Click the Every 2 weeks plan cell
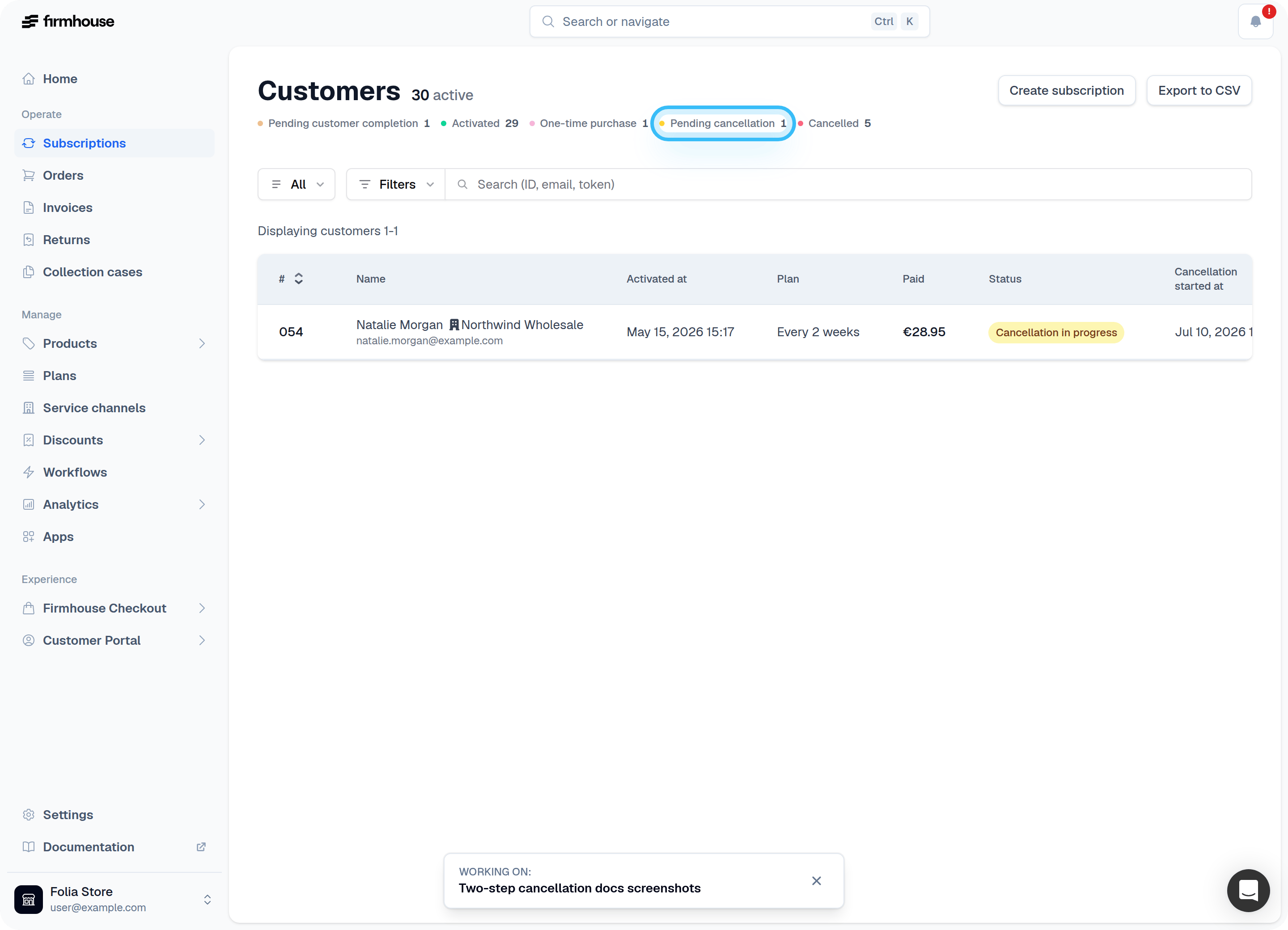The height and width of the screenshot is (930, 1288). click(x=818, y=332)
